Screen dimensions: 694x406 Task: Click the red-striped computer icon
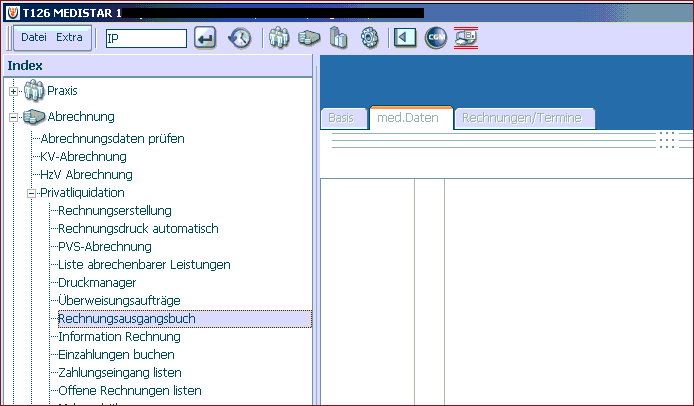coord(466,38)
